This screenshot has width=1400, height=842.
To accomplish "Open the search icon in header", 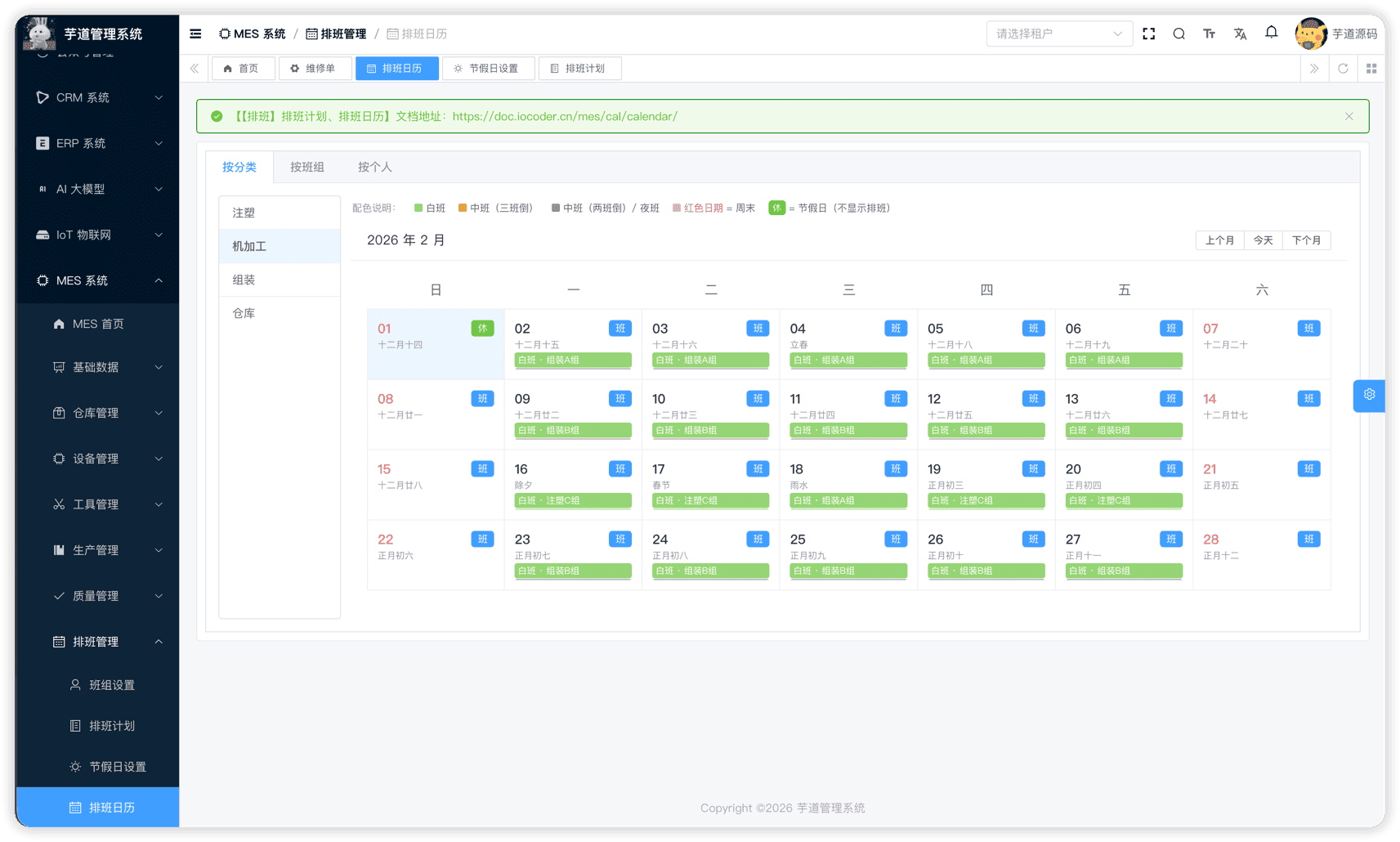I will click(1179, 34).
